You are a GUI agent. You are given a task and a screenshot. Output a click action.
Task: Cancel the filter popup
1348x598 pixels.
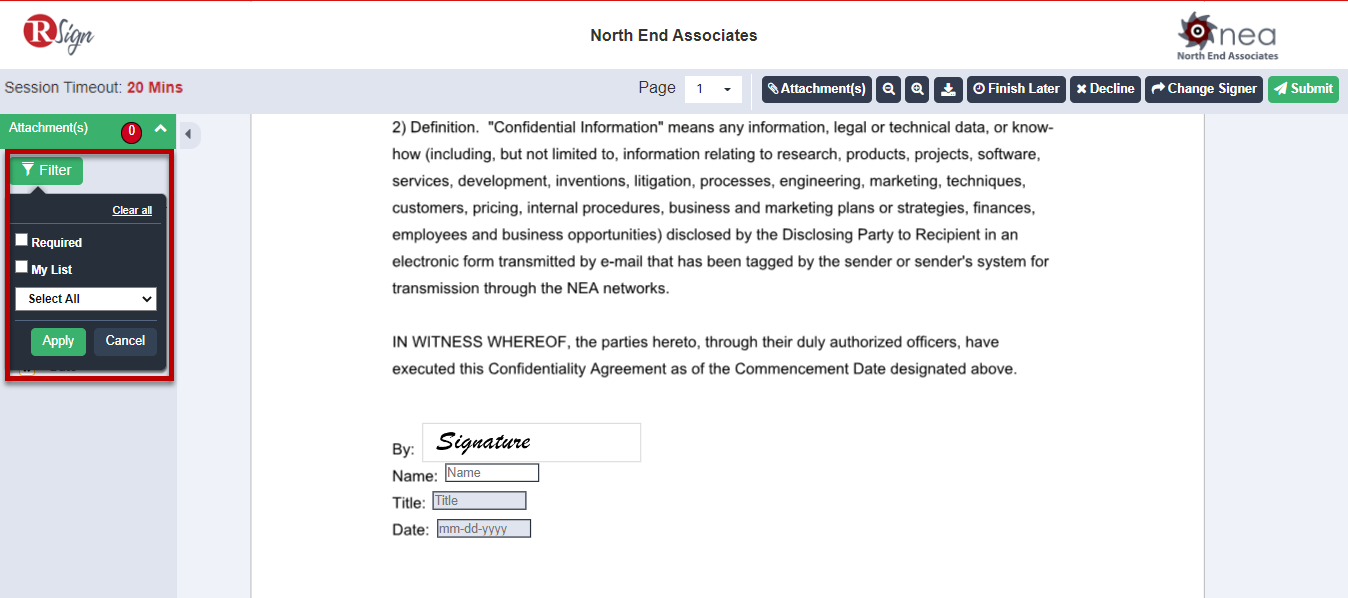coord(125,341)
